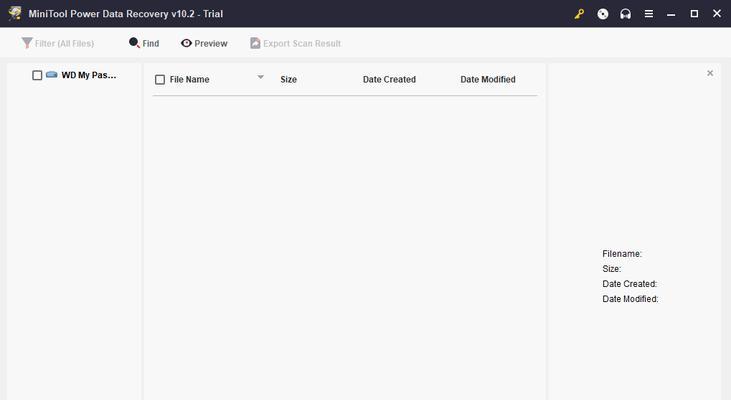This screenshot has width=731, height=400.
Task: Click the Filename: label in details
Action: click(622, 254)
